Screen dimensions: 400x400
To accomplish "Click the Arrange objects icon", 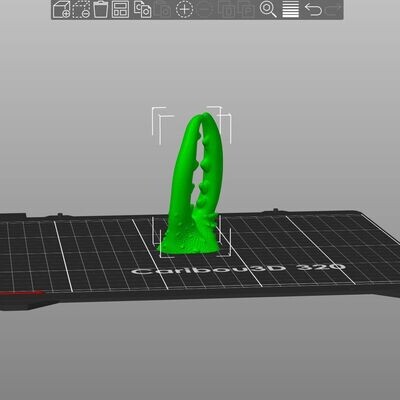I will pos(120,9).
